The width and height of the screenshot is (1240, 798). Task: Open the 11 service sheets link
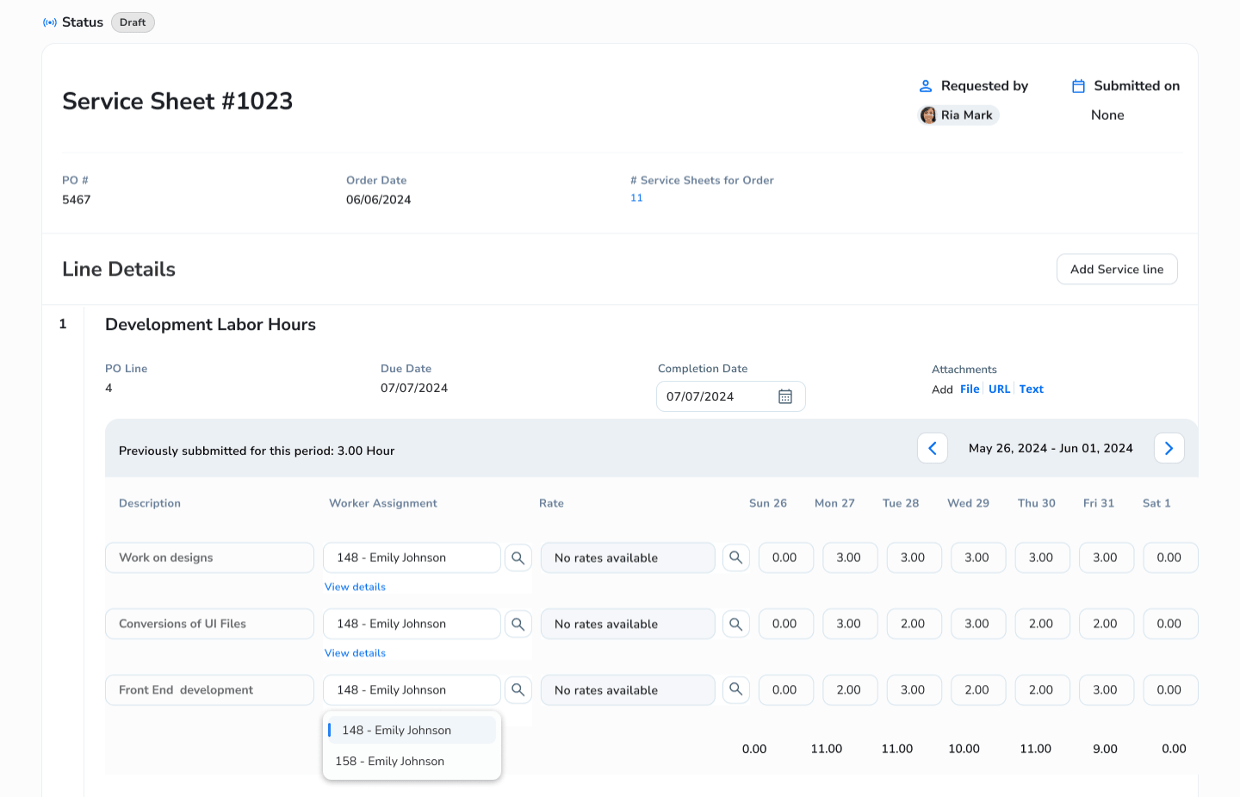pyautogui.click(x=636, y=198)
